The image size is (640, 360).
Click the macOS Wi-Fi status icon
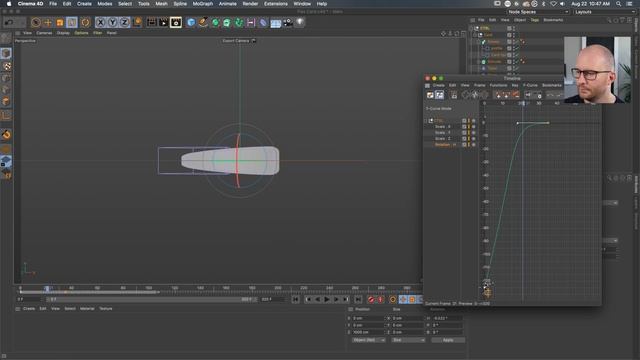(553, 4)
